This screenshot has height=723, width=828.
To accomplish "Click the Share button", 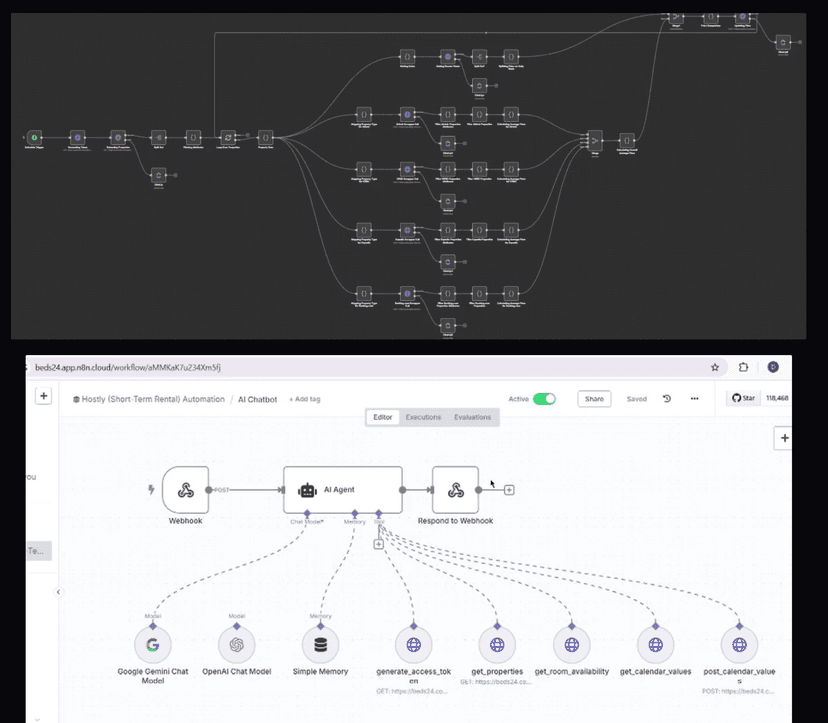I will (x=594, y=399).
